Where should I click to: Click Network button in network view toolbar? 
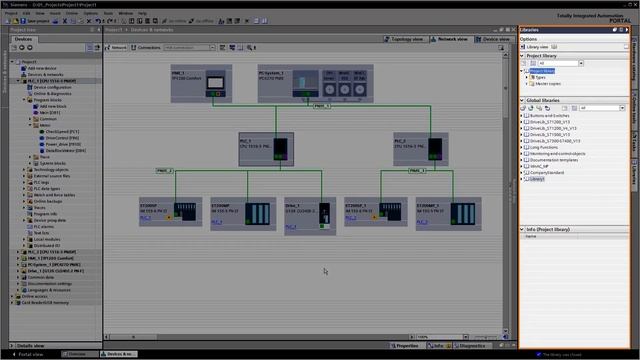pos(116,48)
